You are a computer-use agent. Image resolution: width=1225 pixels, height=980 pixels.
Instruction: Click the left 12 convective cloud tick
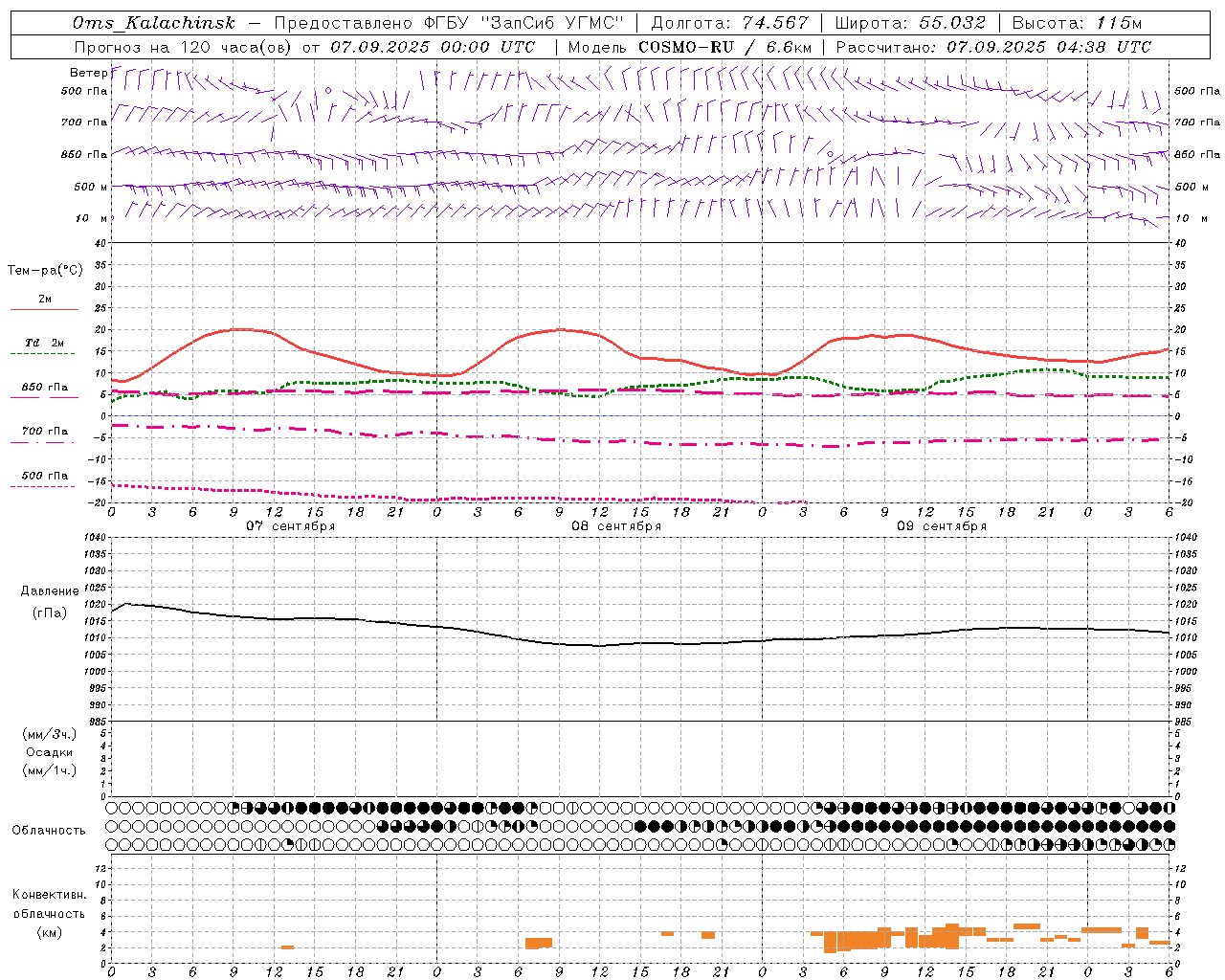pos(102,868)
